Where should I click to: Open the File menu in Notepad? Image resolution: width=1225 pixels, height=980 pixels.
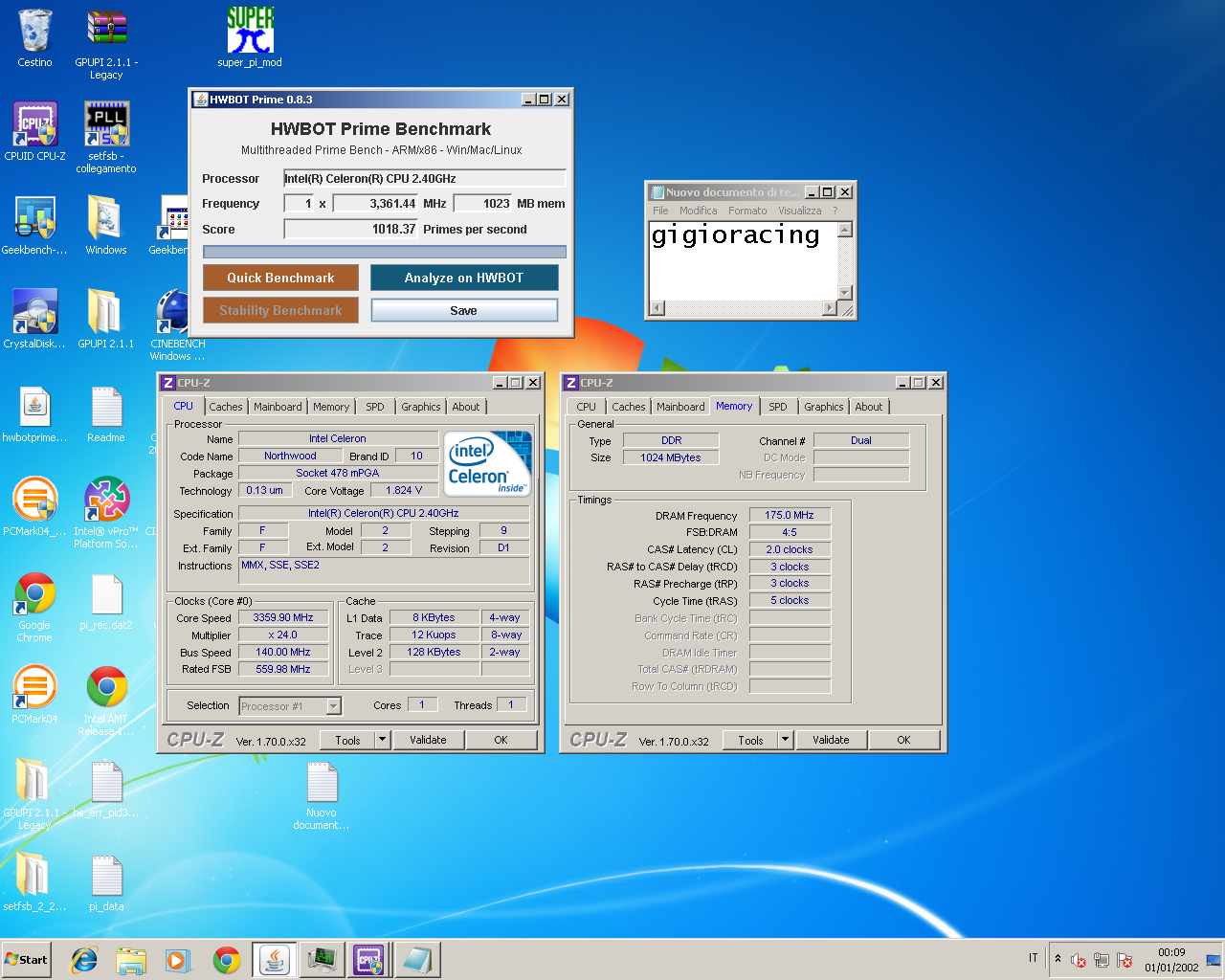(x=660, y=211)
